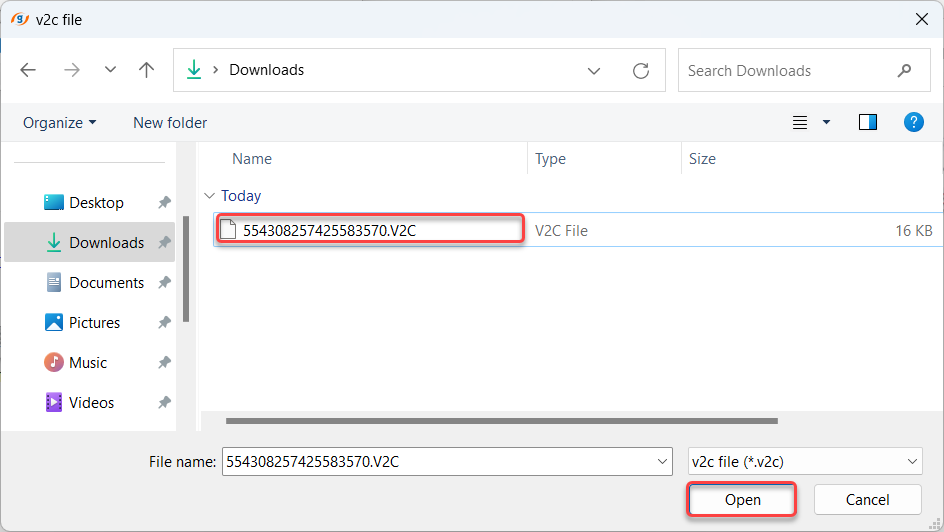Click the 16 KB size cell

(913, 230)
